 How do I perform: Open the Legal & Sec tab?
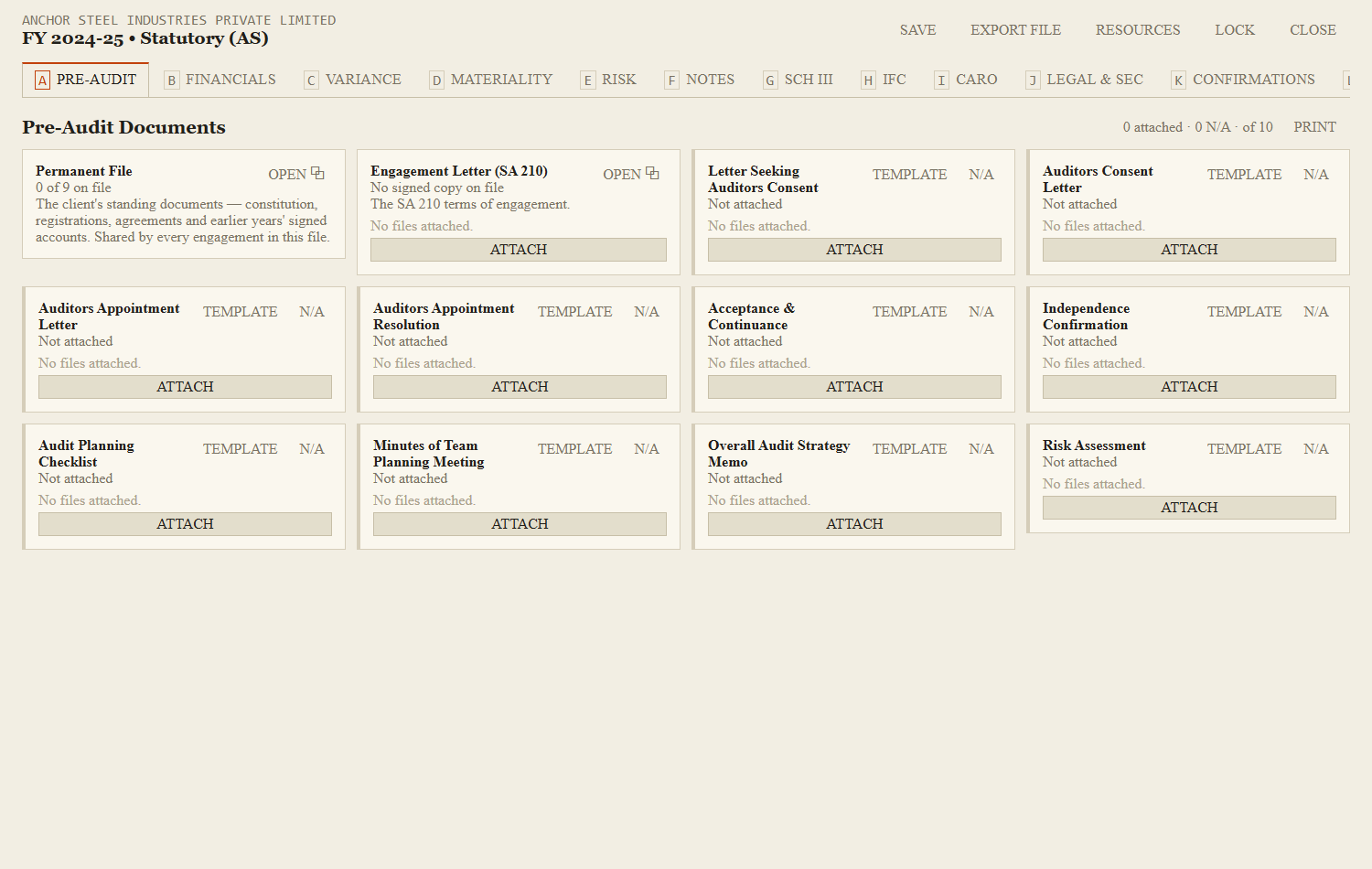click(x=1085, y=80)
